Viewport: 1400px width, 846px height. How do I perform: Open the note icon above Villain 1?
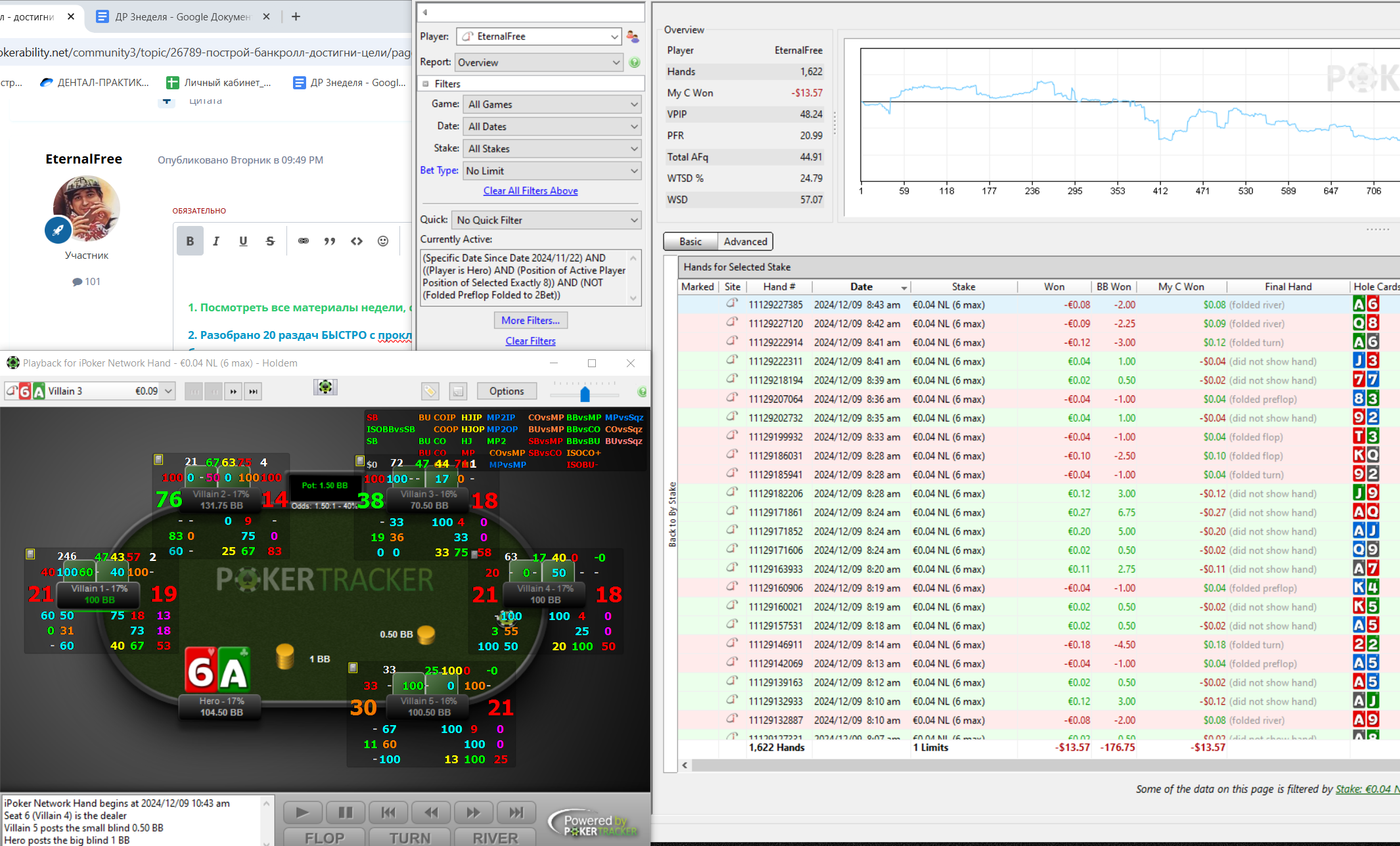click(x=30, y=554)
